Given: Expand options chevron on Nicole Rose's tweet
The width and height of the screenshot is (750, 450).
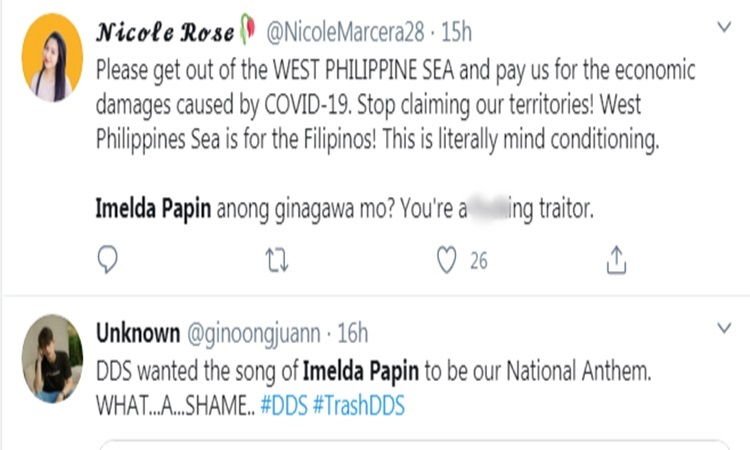Looking at the screenshot, I should (x=725, y=30).
